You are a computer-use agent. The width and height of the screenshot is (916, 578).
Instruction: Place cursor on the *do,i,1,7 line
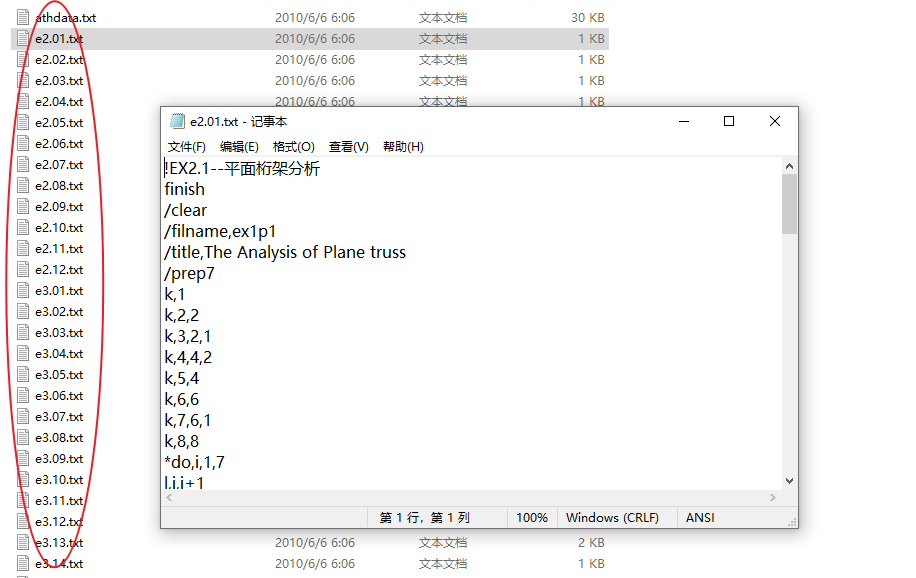(195, 462)
